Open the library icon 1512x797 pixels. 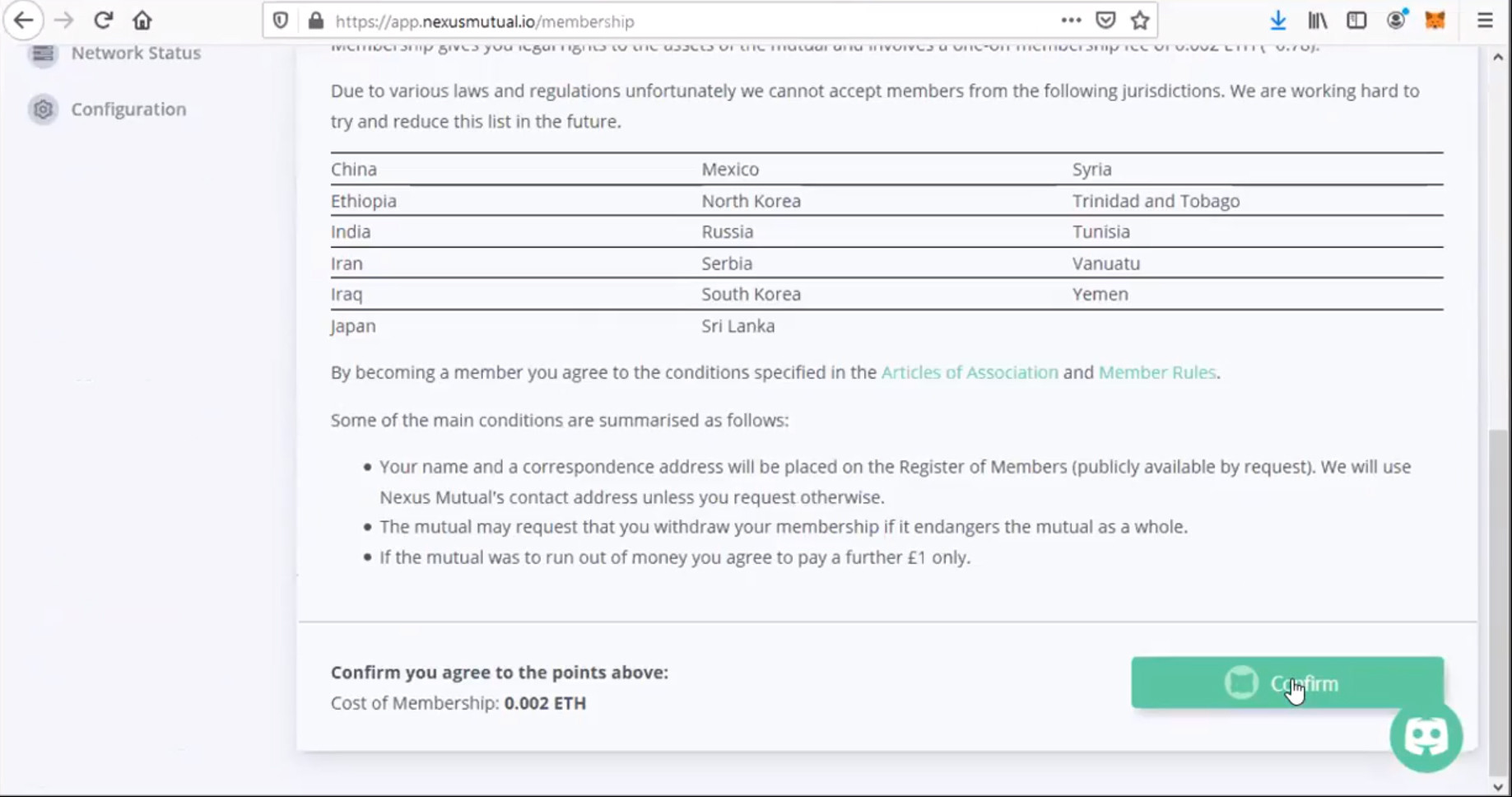coord(1318,21)
